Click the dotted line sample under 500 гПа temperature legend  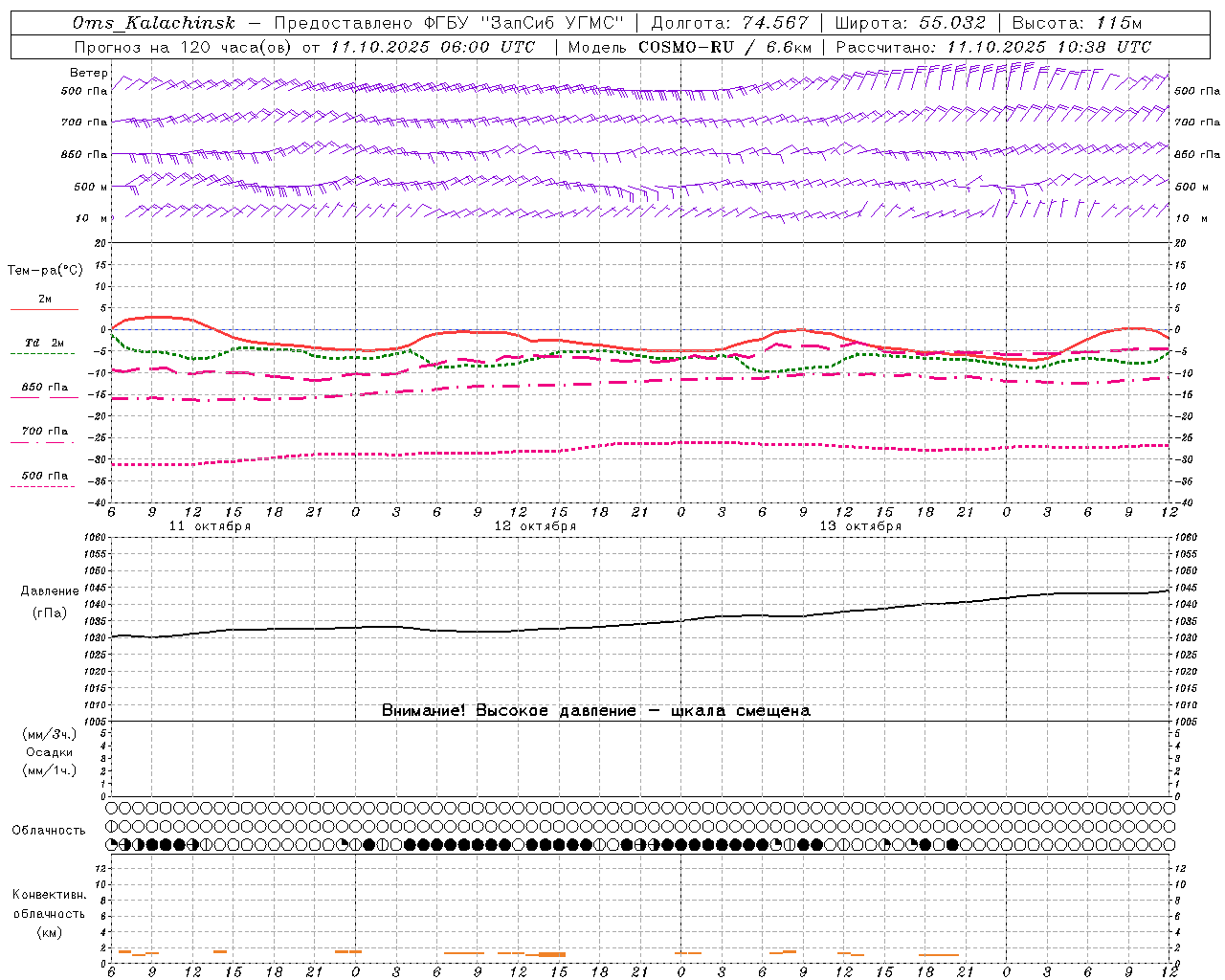tap(44, 486)
